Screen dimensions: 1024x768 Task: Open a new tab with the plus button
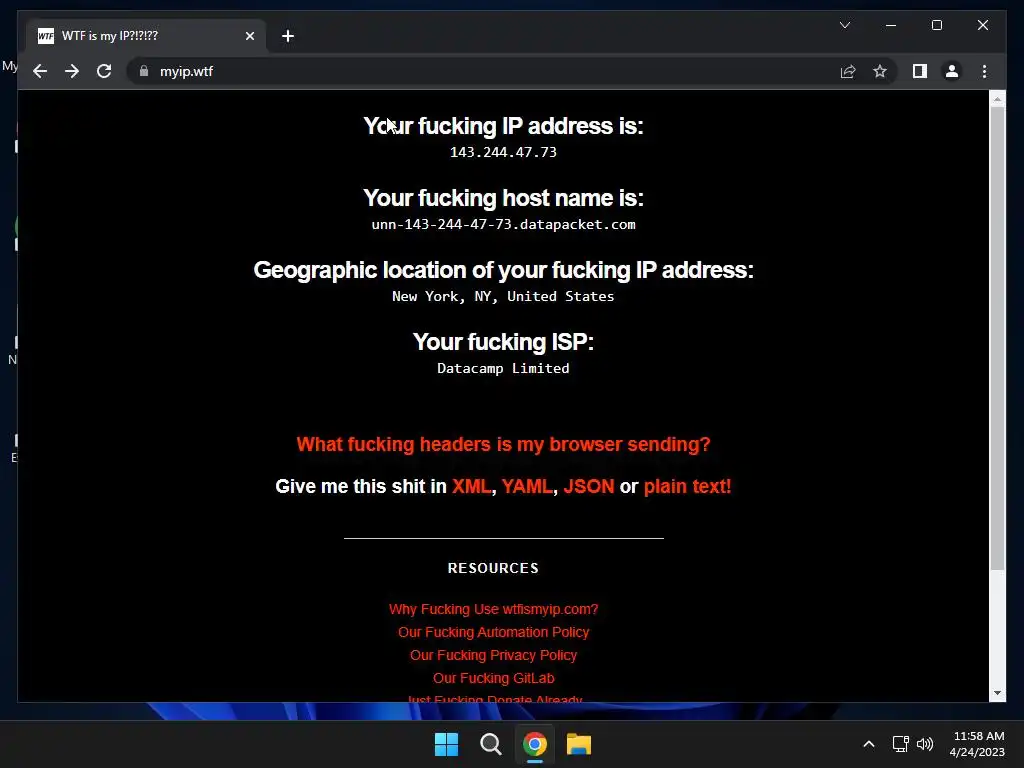click(288, 36)
